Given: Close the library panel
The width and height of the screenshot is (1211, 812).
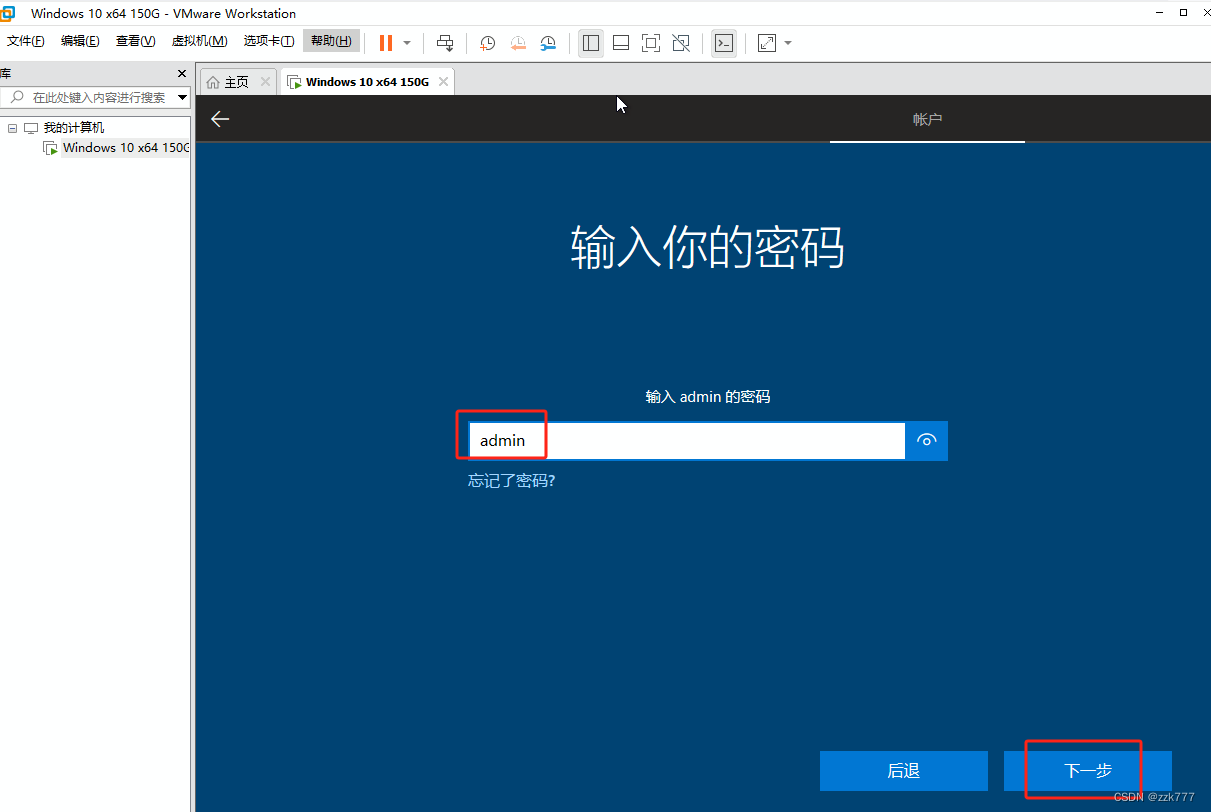Looking at the screenshot, I should pos(182,73).
